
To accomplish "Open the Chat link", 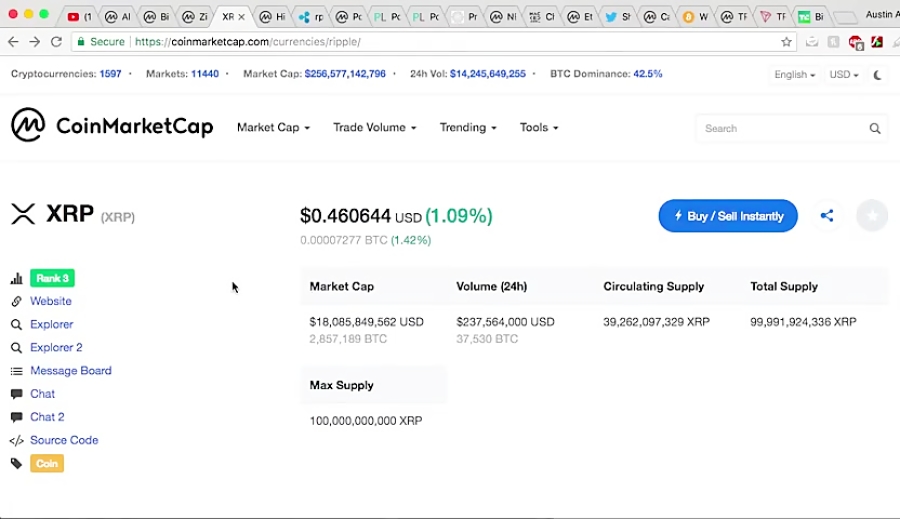I will (42, 394).
